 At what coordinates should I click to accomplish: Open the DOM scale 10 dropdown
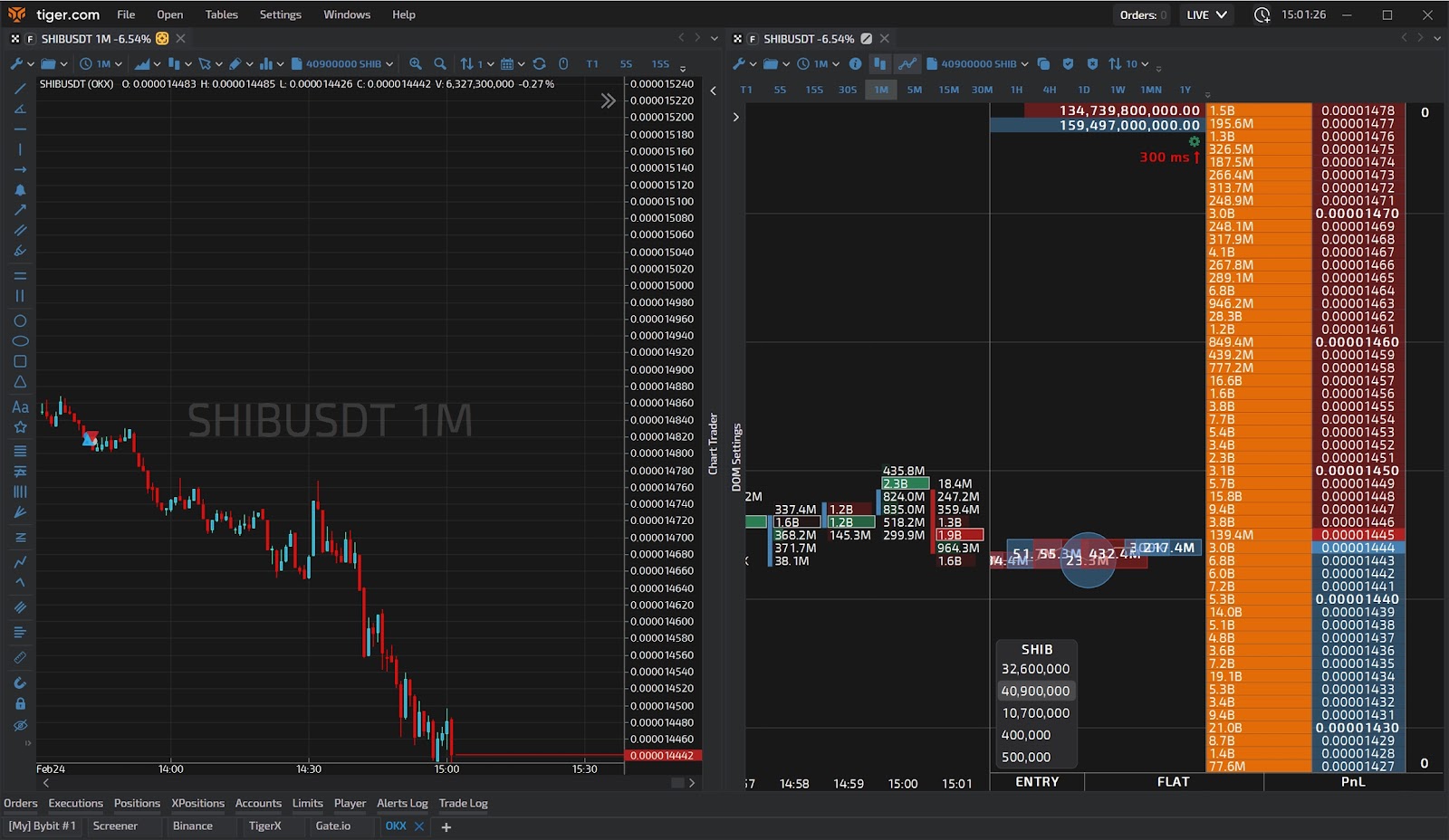[1128, 63]
